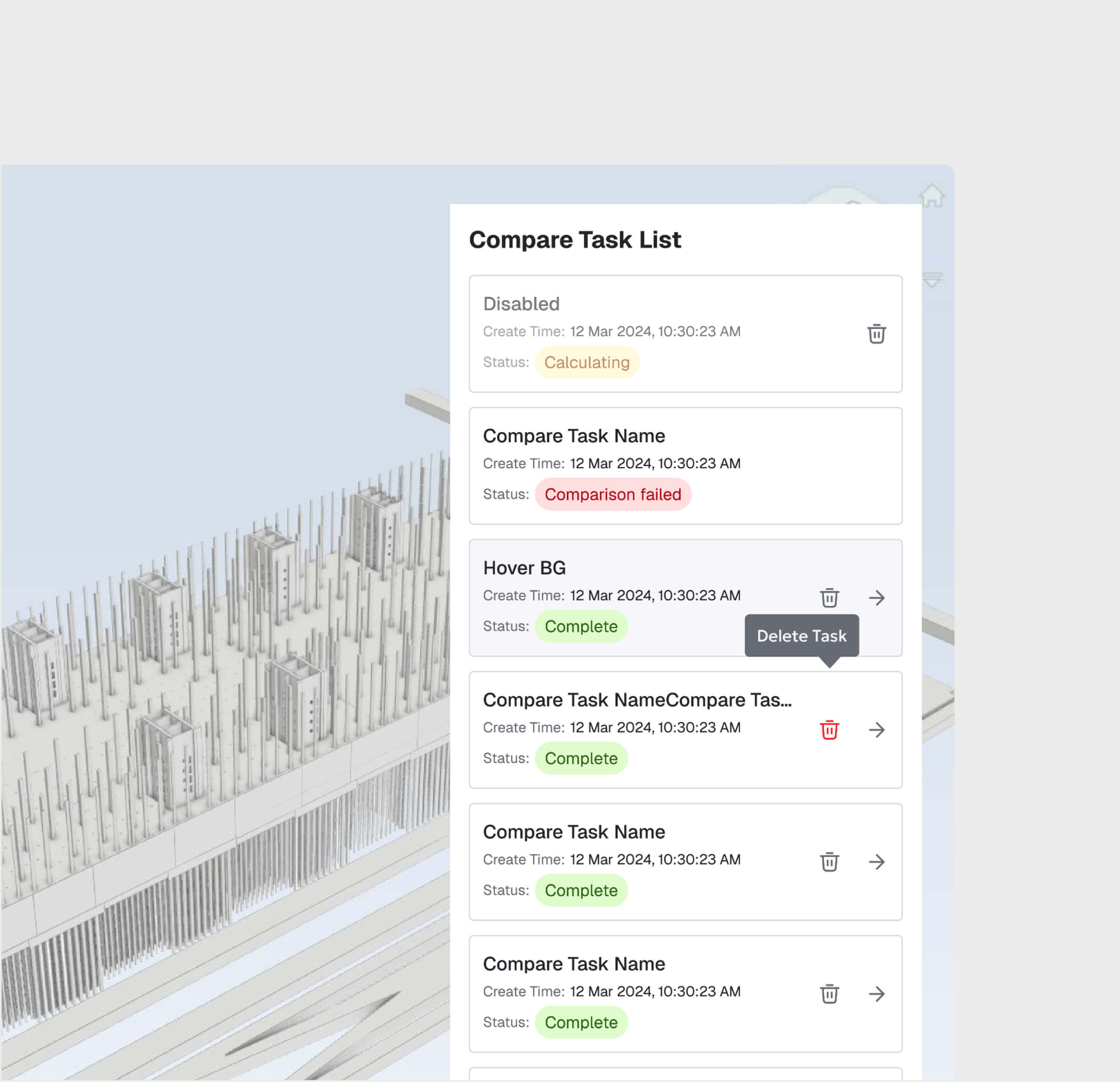Viewport: 1120px width, 1082px height.
Task: Click the red delete icon on truncated task
Action: [x=829, y=730]
